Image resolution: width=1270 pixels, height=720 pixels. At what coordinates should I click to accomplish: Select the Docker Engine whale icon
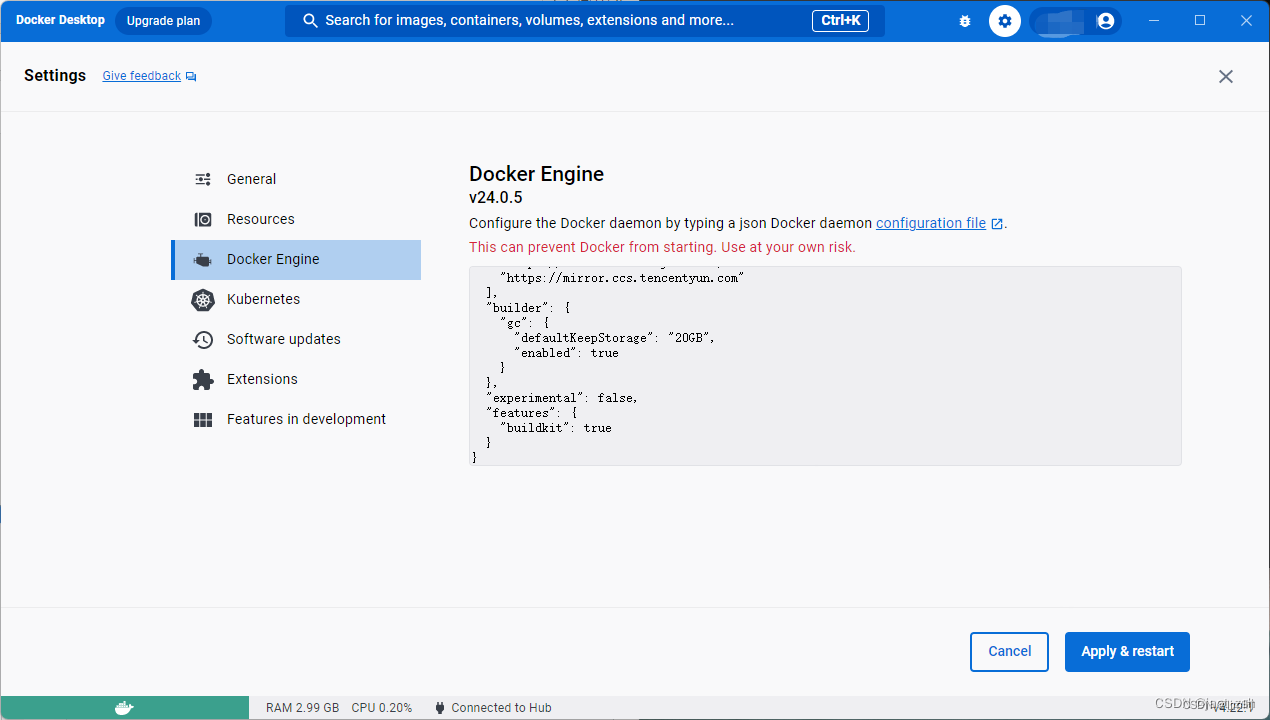coord(203,259)
